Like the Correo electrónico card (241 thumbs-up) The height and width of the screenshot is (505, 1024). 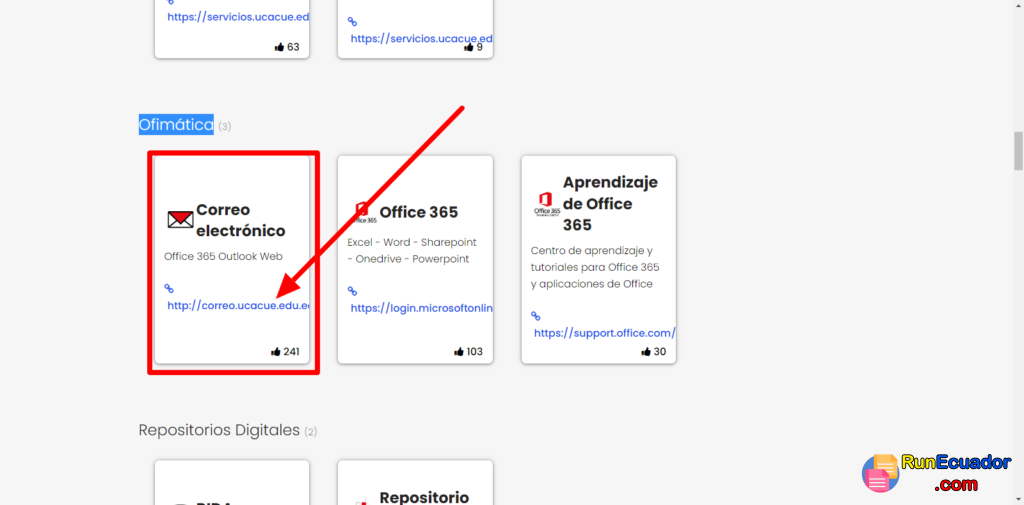pyautogui.click(x=276, y=351)
